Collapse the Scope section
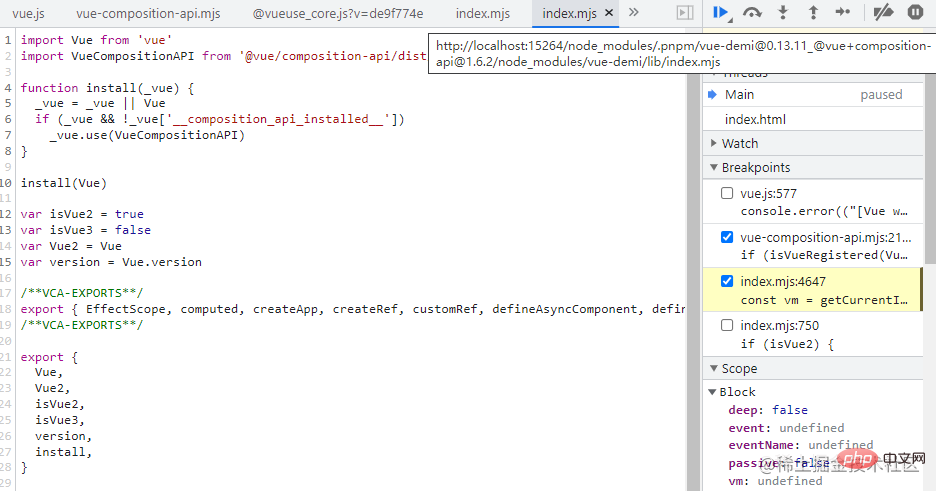936x491 pixels. tap(713, 369)
